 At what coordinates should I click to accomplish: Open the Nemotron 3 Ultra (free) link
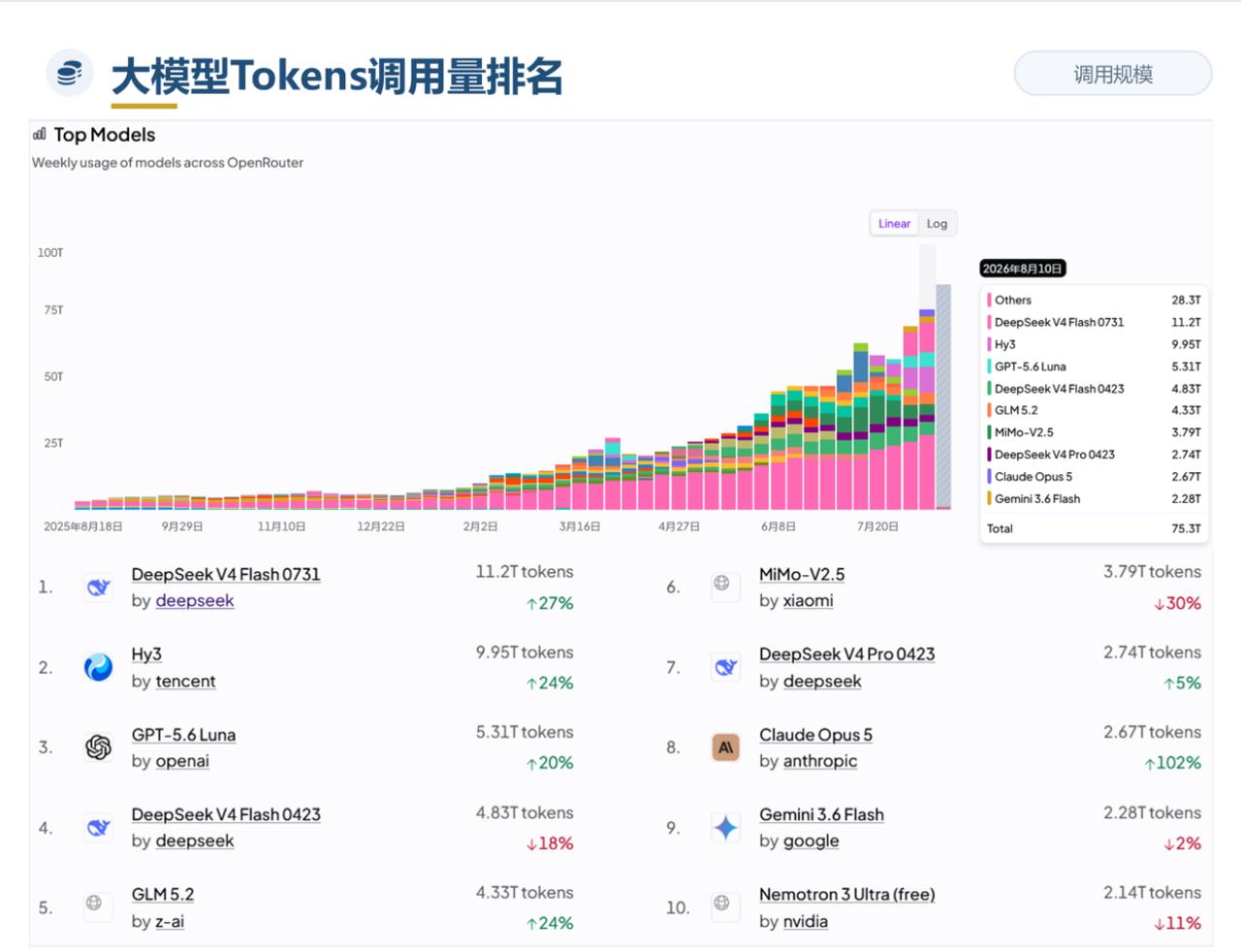click(x=846, y=894)
